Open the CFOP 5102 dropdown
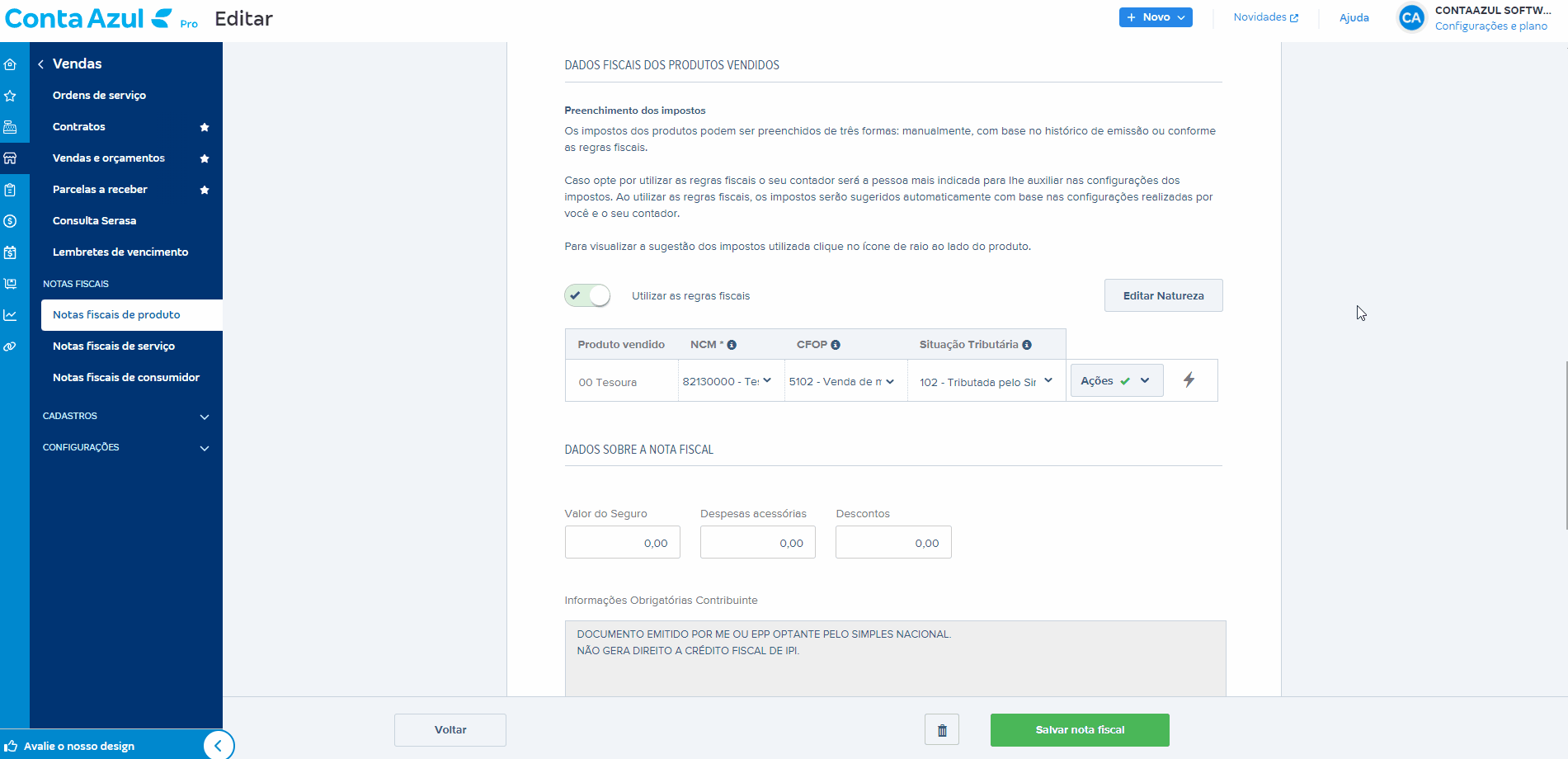 (841, 381)
